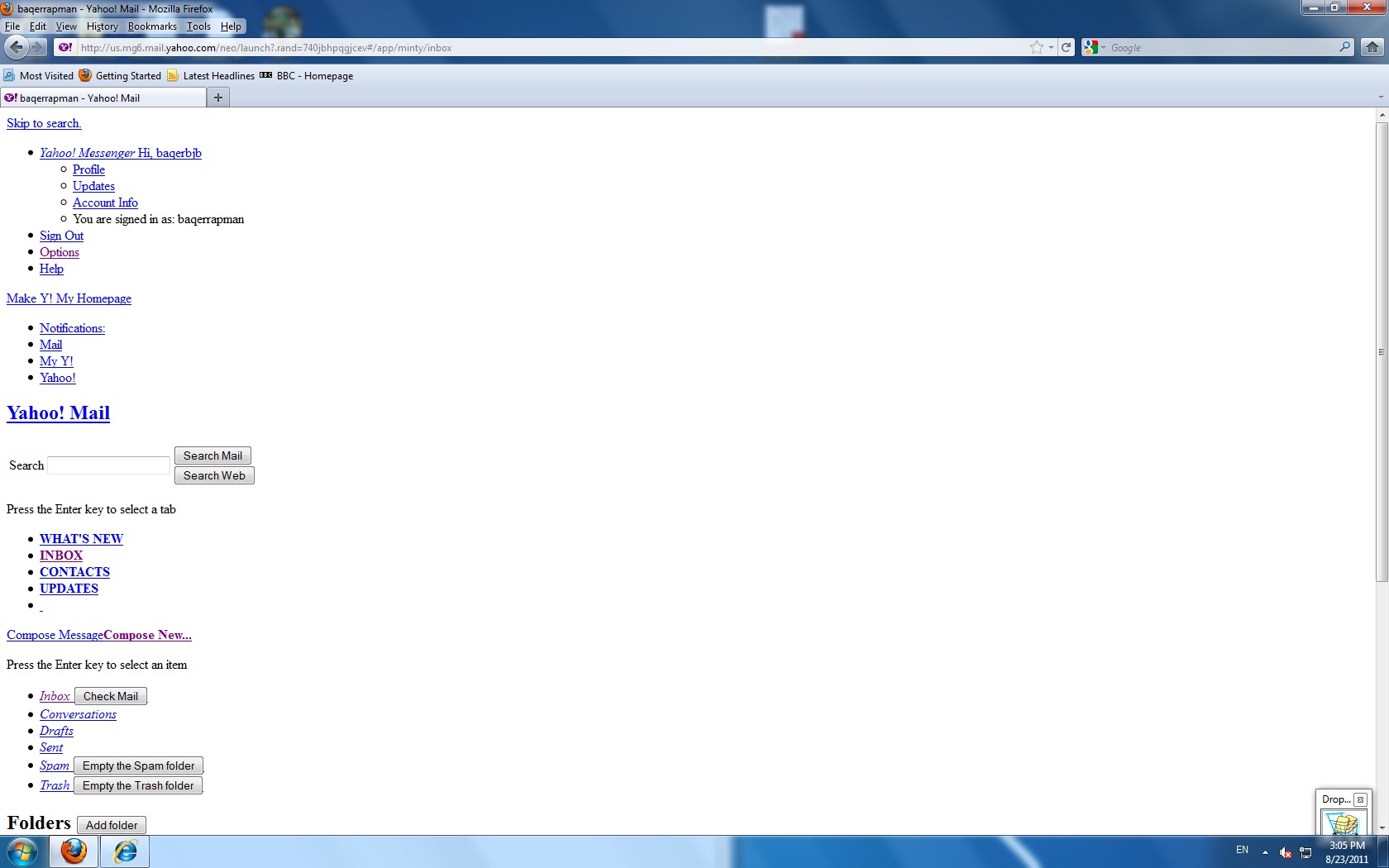Viewport: 1389px width, 868px height.
Task: Open the search engine dropdown with Google icon
Action: coord(1094,47)
